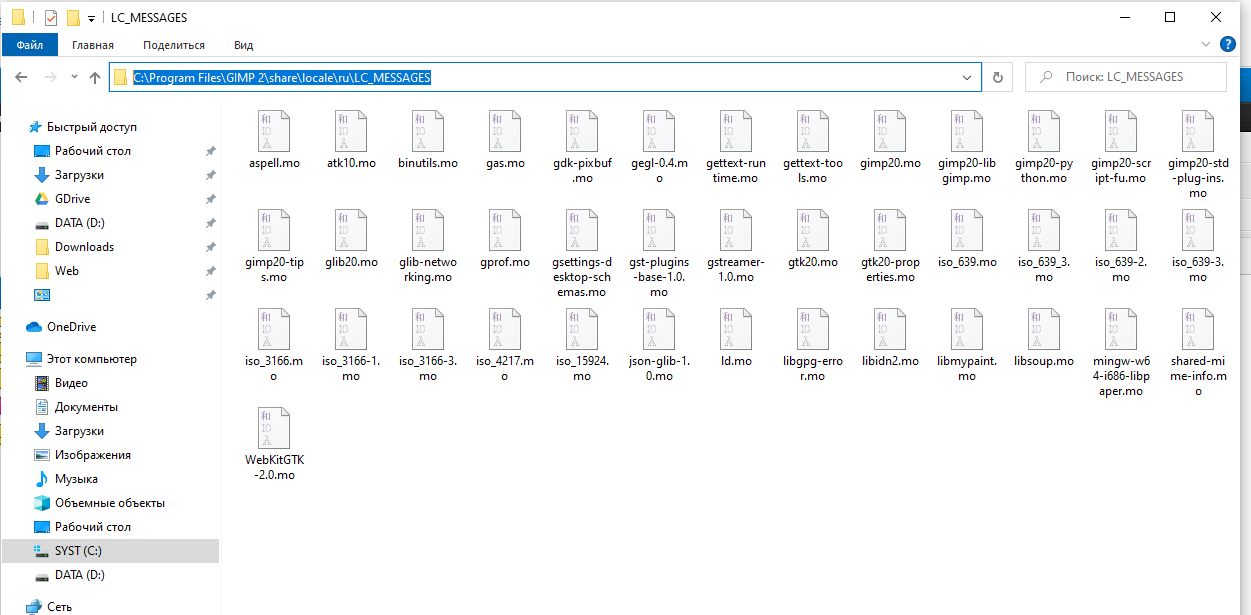Screen dimensions: 1251x615
Task: Select the SYST (C:) drive
Action: 110,551
